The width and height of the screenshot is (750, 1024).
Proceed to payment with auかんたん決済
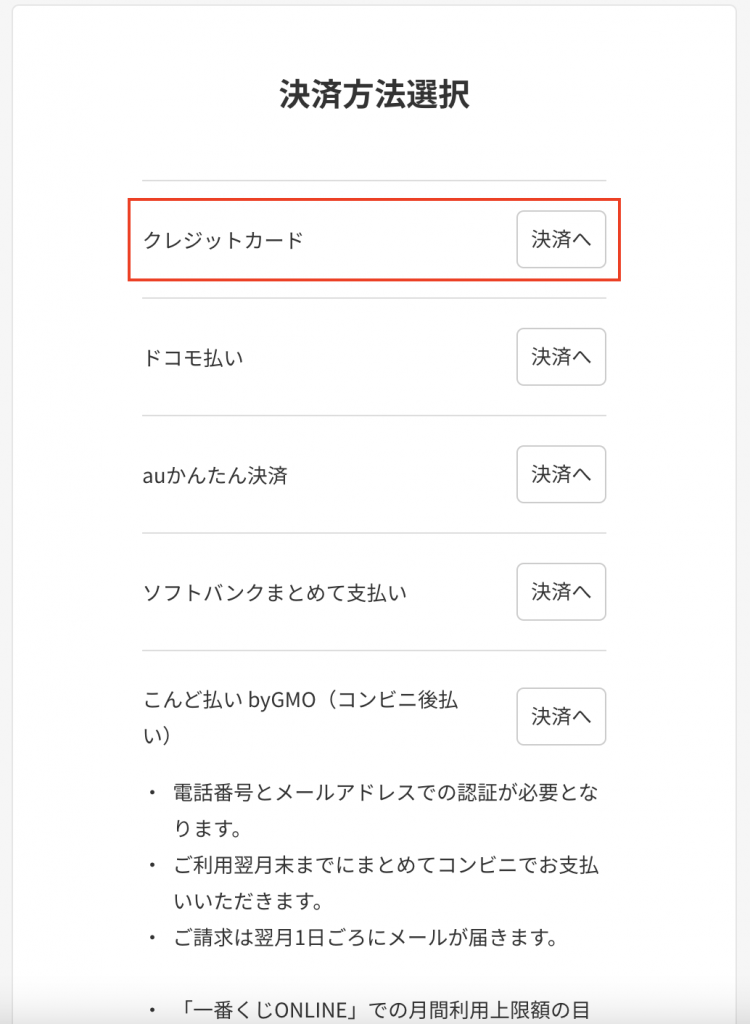tap(561, 474)
